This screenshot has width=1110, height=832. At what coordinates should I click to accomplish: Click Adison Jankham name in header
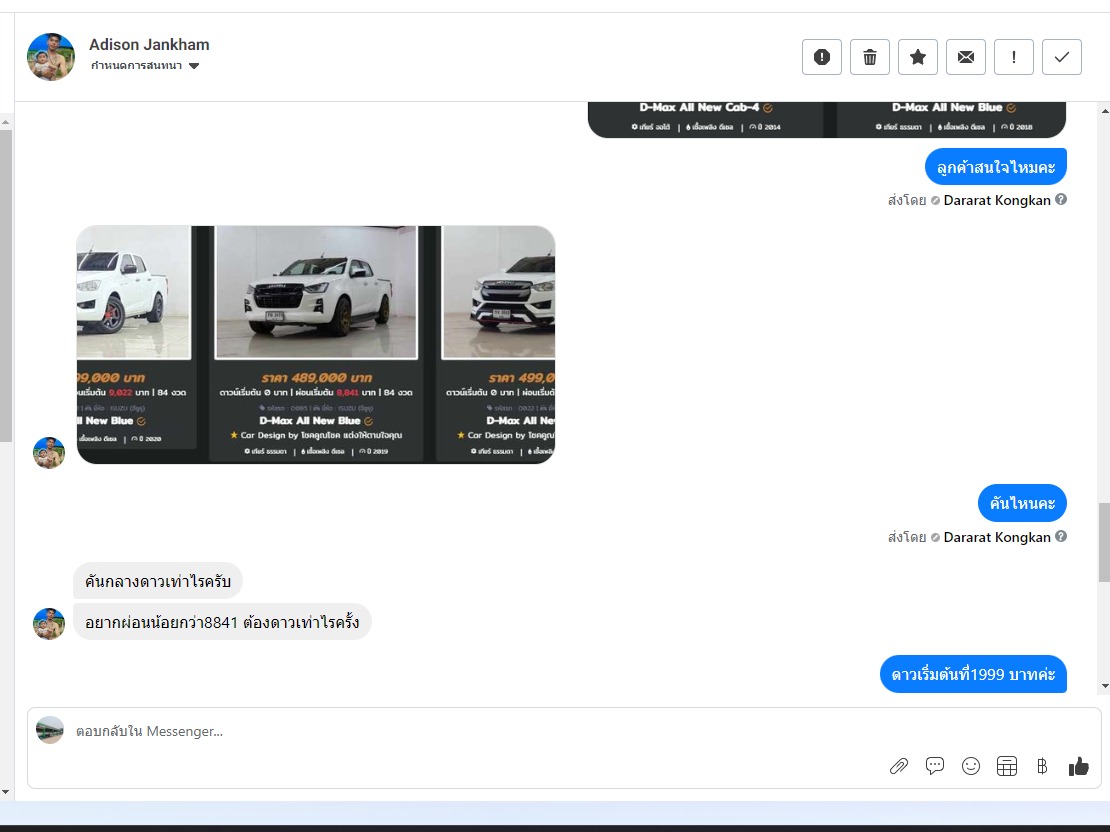pyautogui.click(x=149, y=45)
